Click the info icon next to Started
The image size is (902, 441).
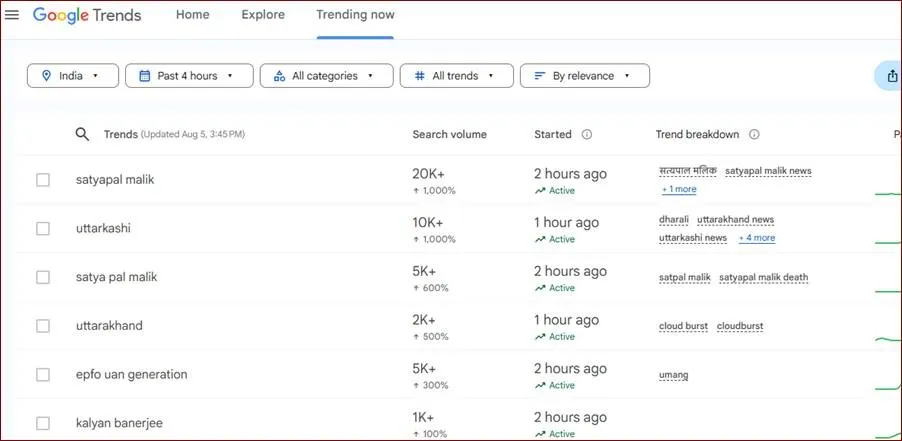(x=587, y=134)
